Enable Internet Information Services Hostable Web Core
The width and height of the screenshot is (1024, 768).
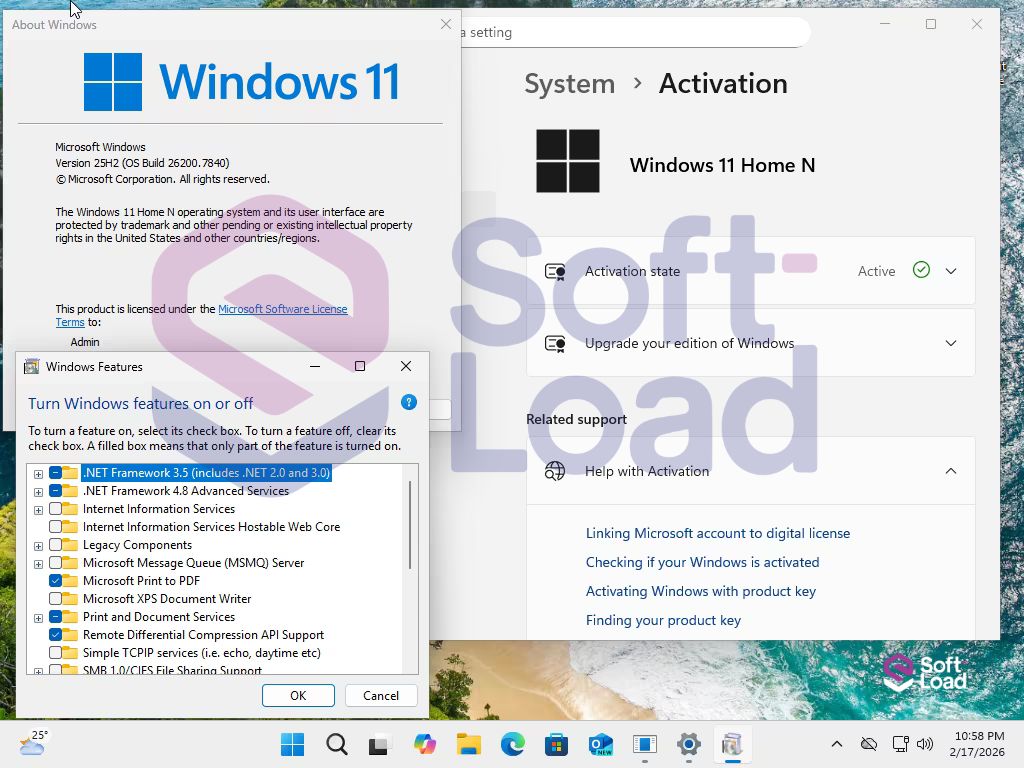(x=56, y=526)
